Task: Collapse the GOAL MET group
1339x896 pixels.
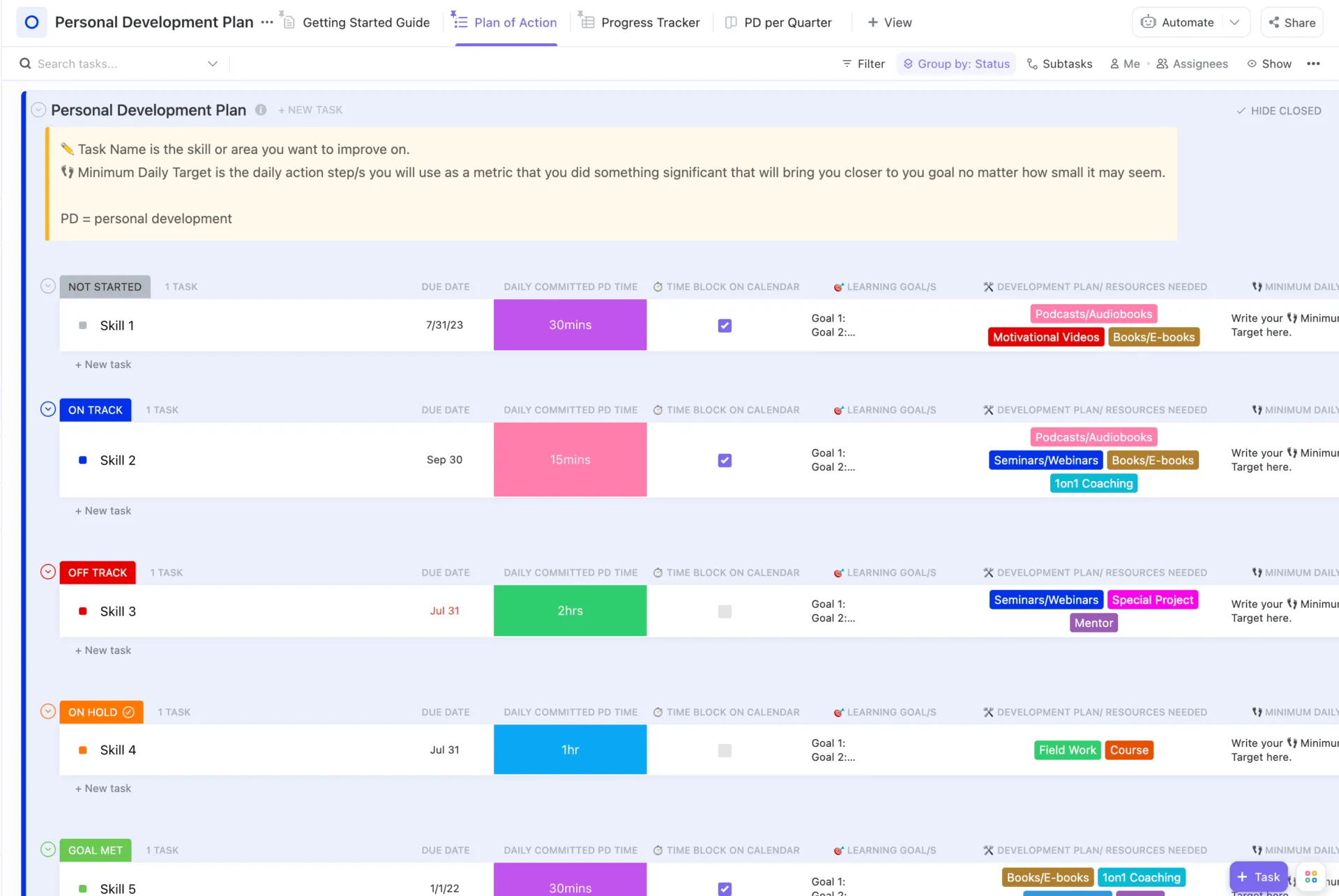Action: click(47, 849)
